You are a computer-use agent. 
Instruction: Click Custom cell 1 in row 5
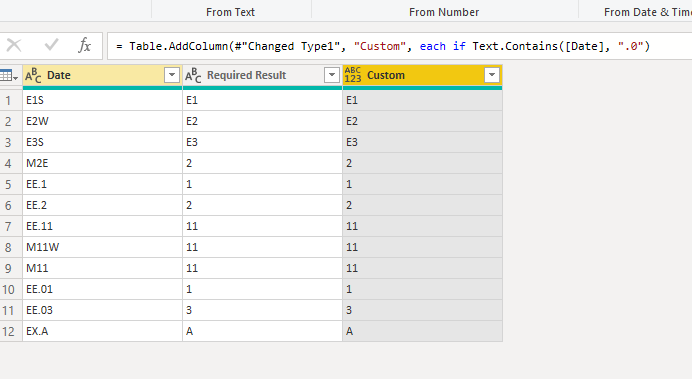[422, 184]
